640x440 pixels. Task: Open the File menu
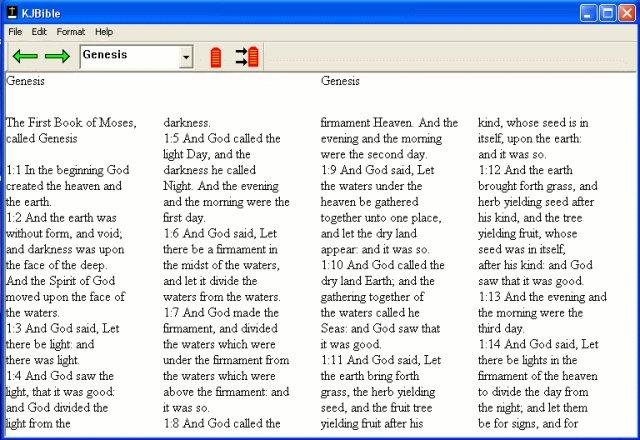[x=15, y=32]
